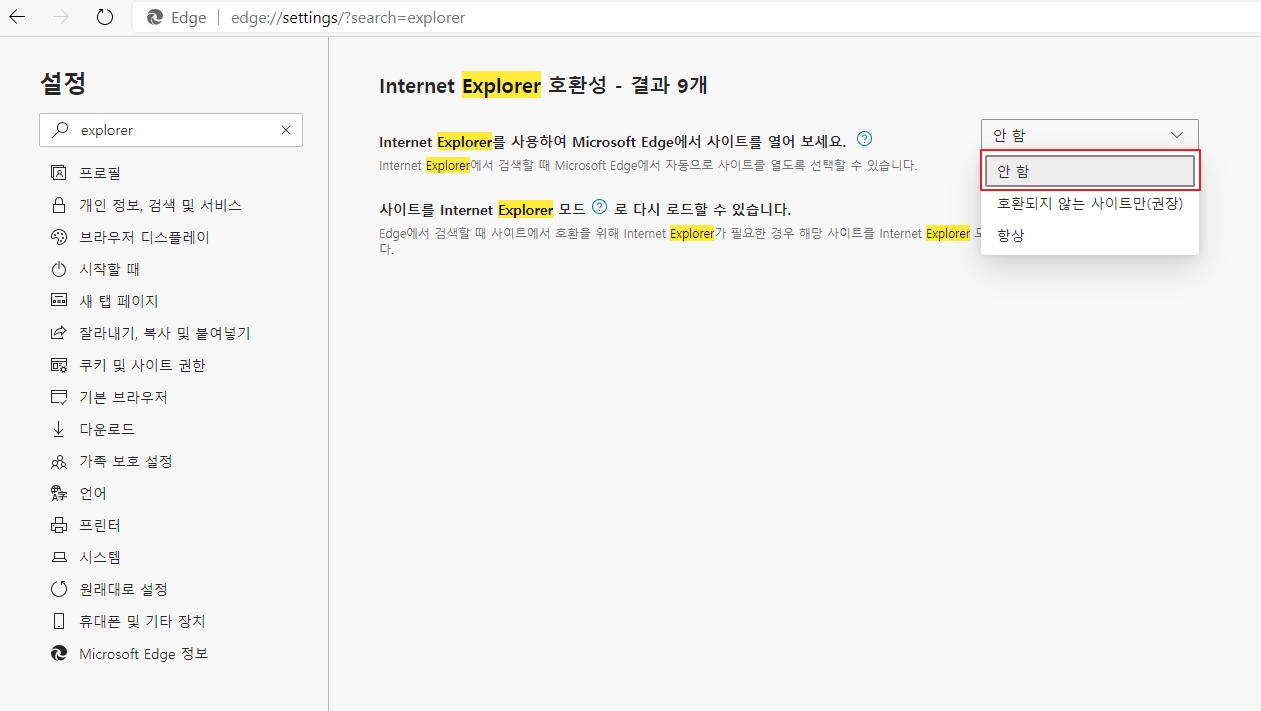
Task: Click the page refresh icon
Action: [105, 17]
